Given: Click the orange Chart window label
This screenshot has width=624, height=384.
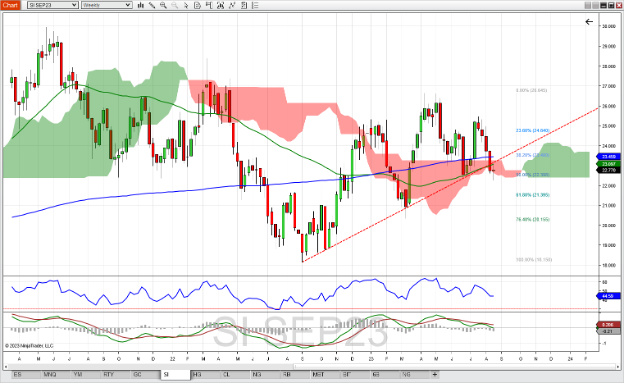Looking at the screenshot, I should tap(10, 5).
